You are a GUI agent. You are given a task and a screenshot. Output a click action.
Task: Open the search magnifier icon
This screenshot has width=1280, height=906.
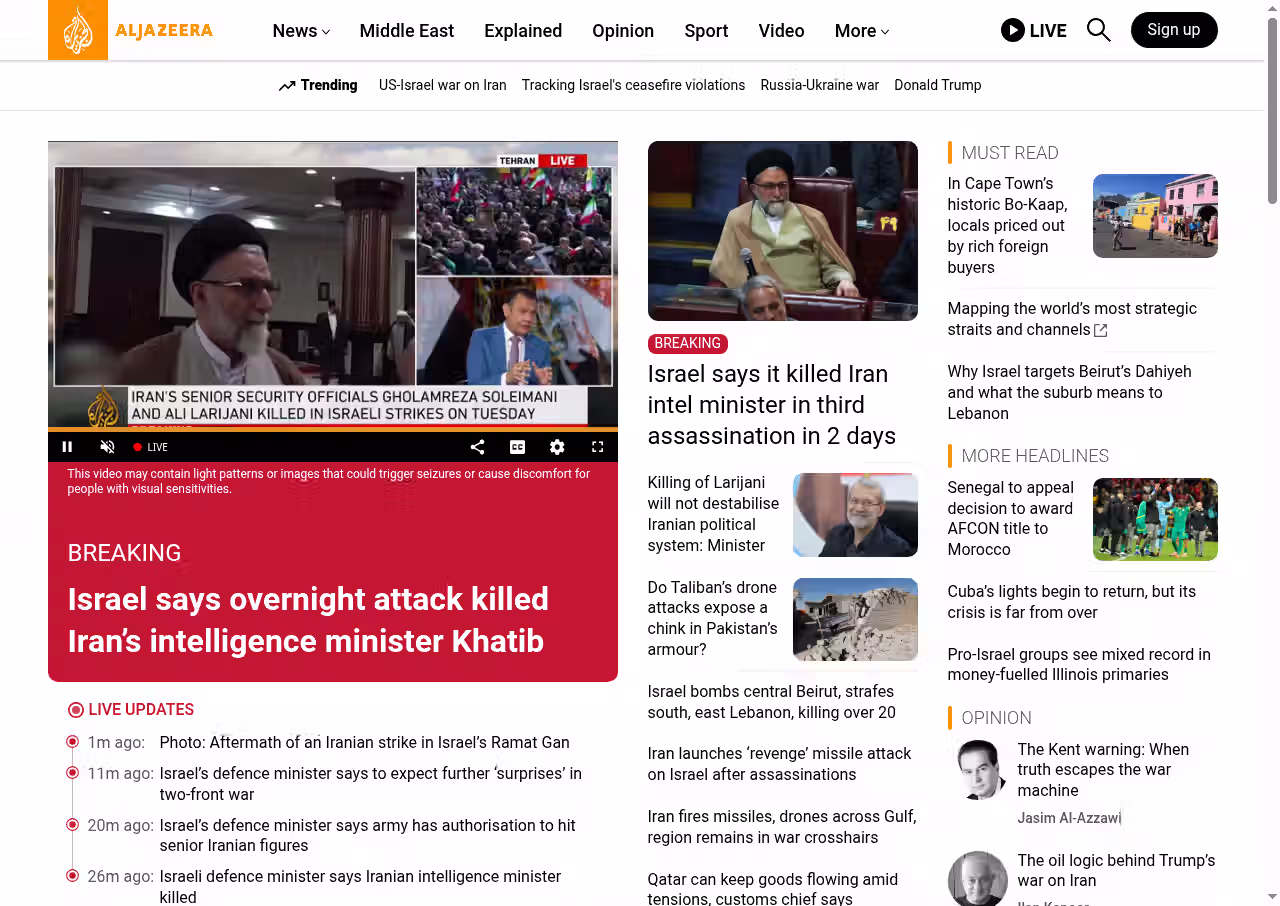tap(1098, 30)
